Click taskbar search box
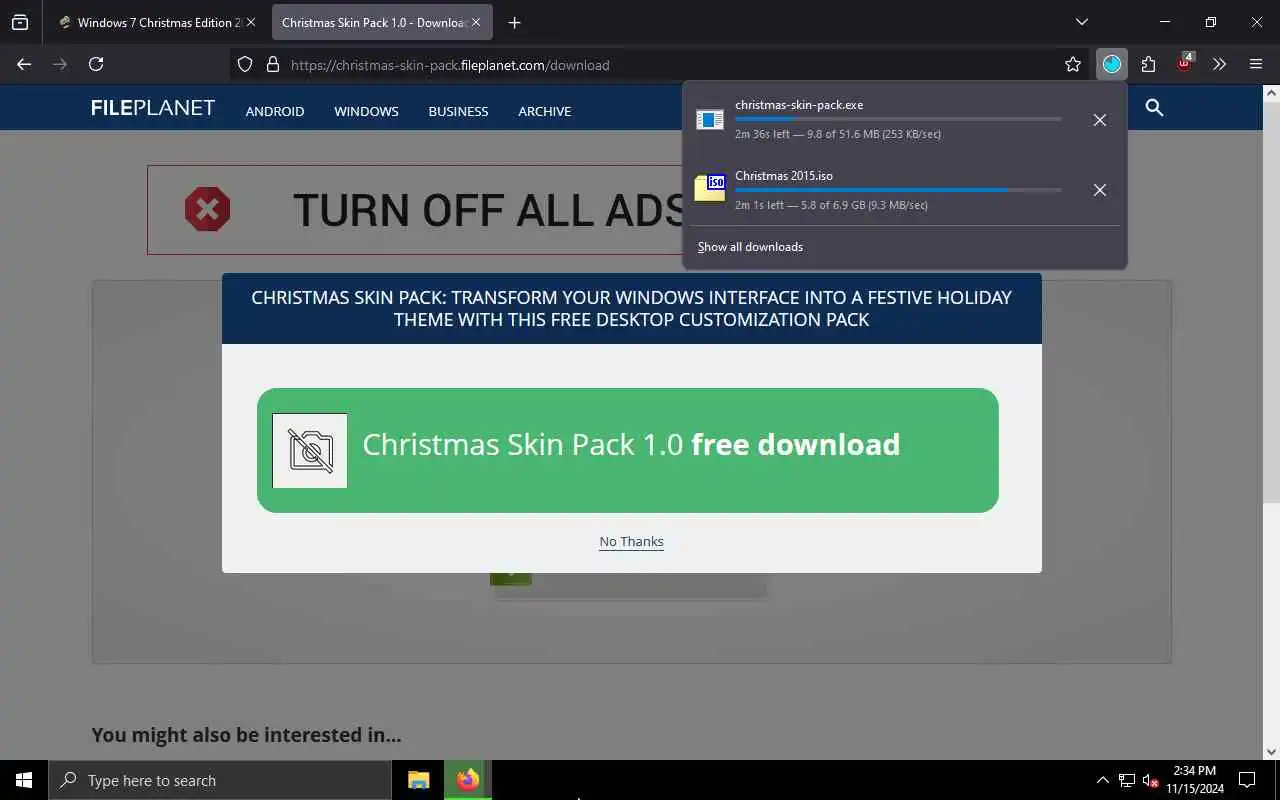Viewport: 1280px width, 800px height. [x=220, y=780]
